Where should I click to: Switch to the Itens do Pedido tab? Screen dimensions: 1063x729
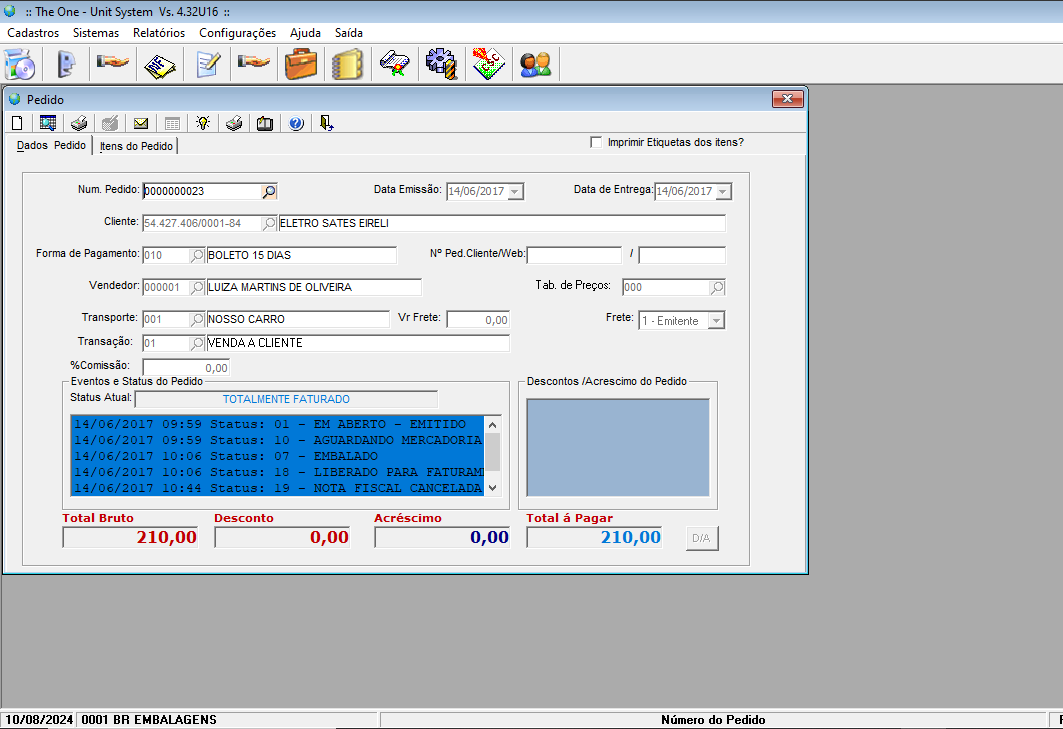(136, 146)
